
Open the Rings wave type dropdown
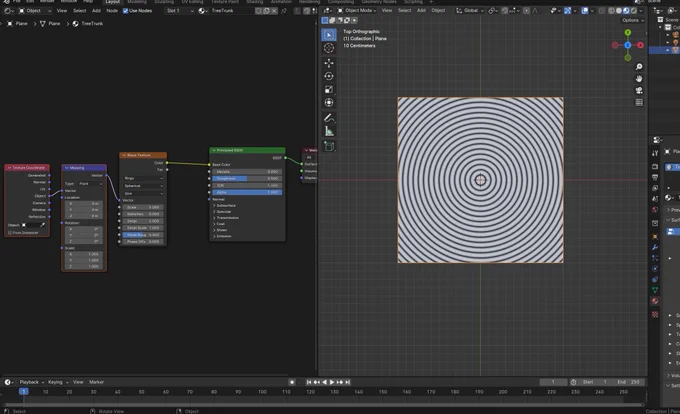tap(144, 178)
